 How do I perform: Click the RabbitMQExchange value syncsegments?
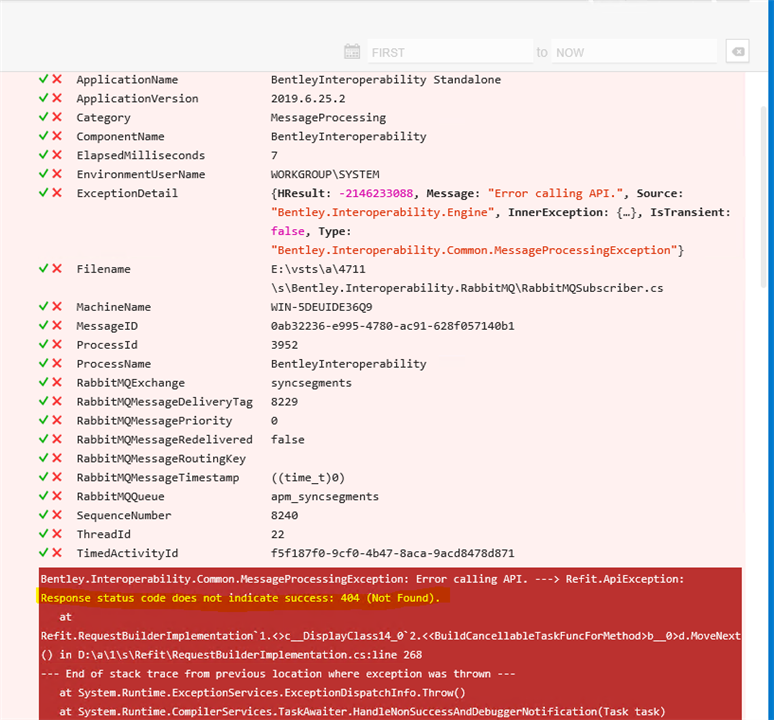(311, 383)
